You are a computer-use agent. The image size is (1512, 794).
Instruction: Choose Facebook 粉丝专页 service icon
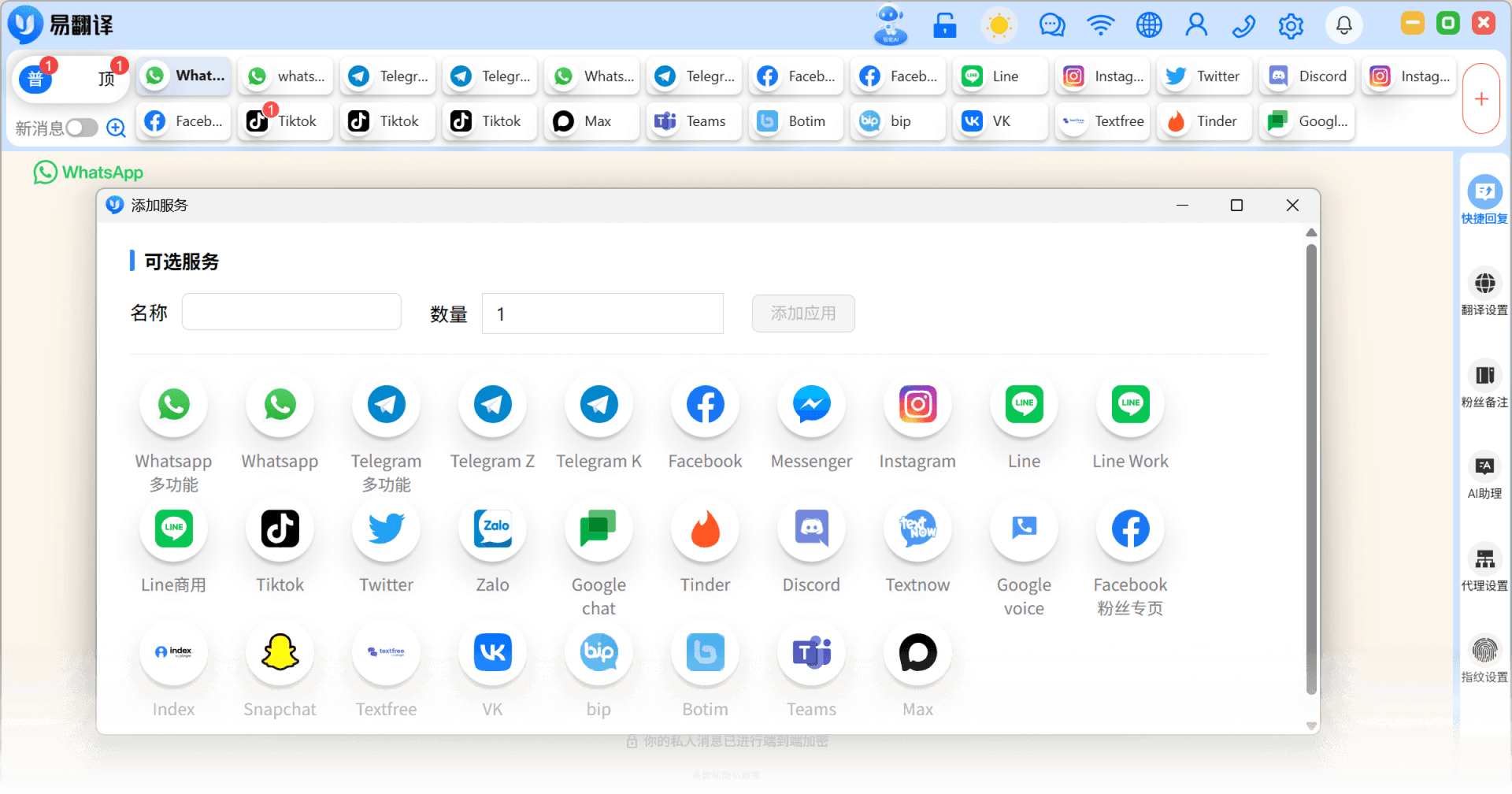click(1130, 529)
